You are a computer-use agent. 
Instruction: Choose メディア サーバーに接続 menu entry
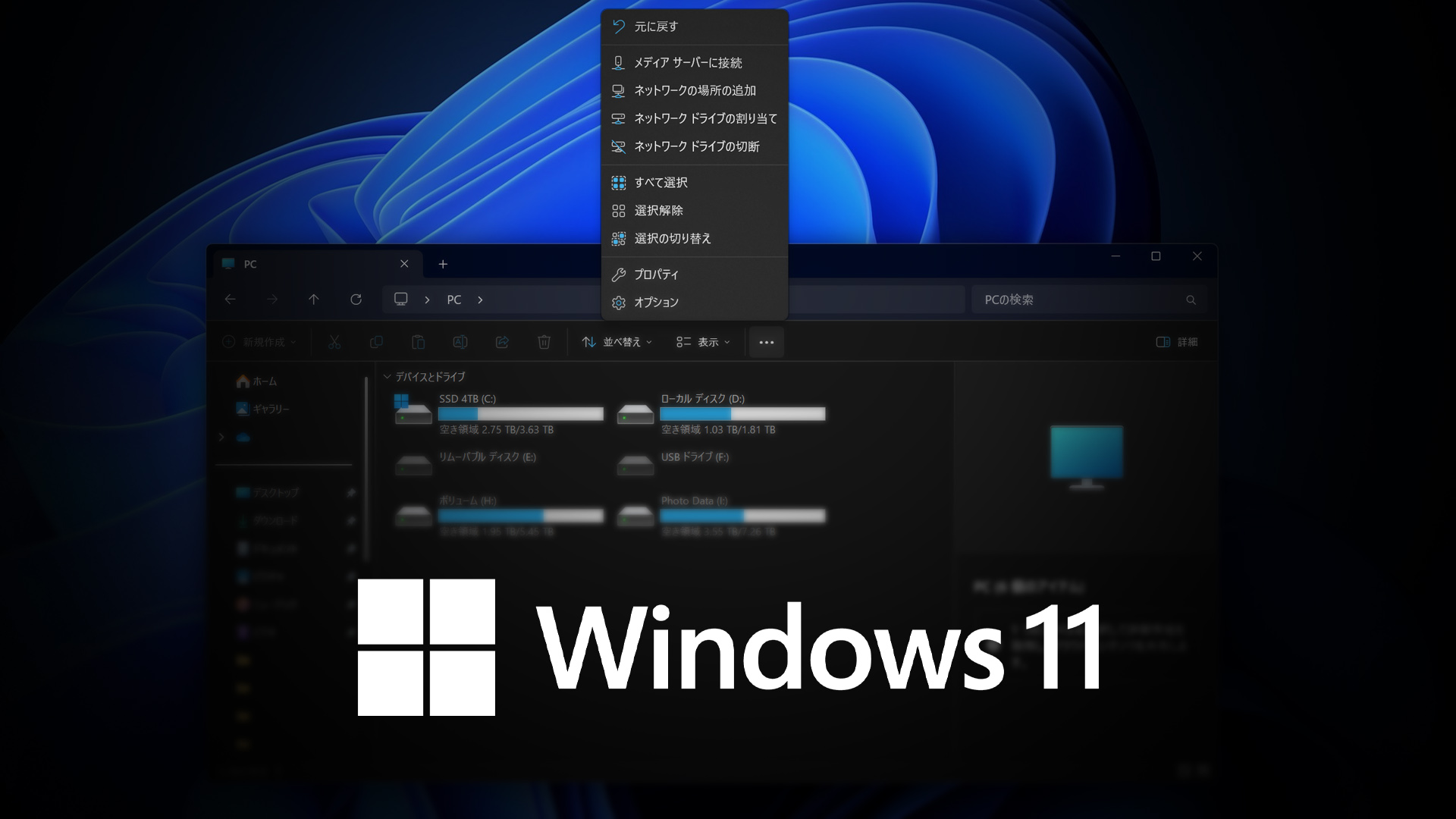coord(695,62)
